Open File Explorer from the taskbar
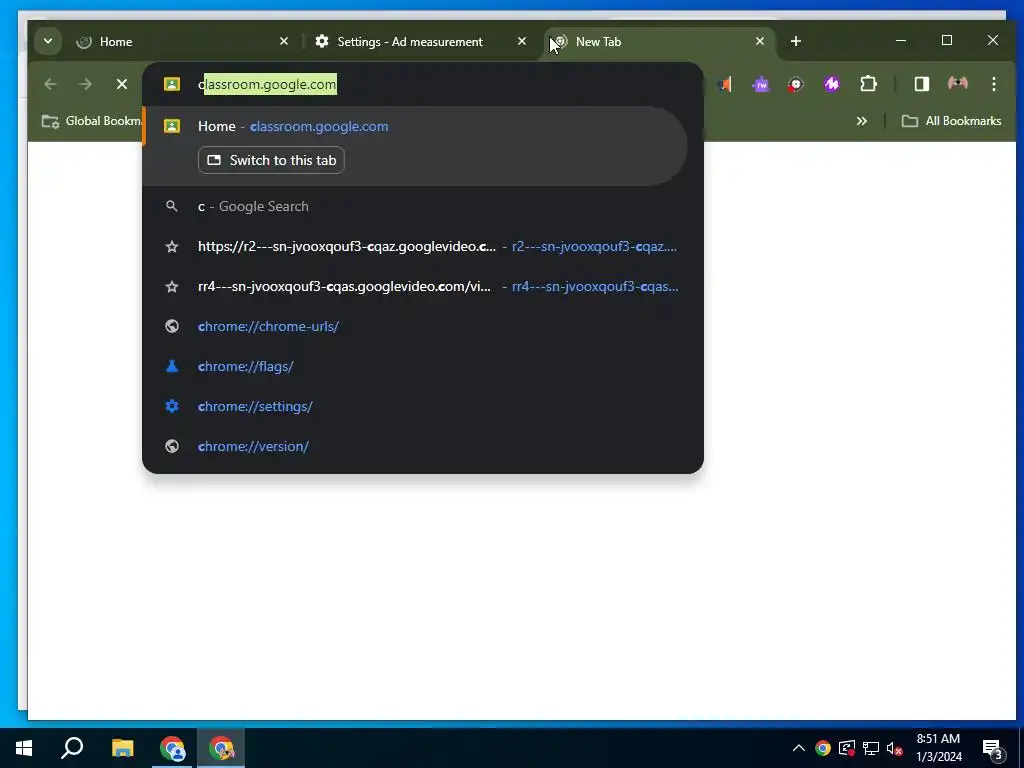1024x768 pixels. tap(122, 748)
